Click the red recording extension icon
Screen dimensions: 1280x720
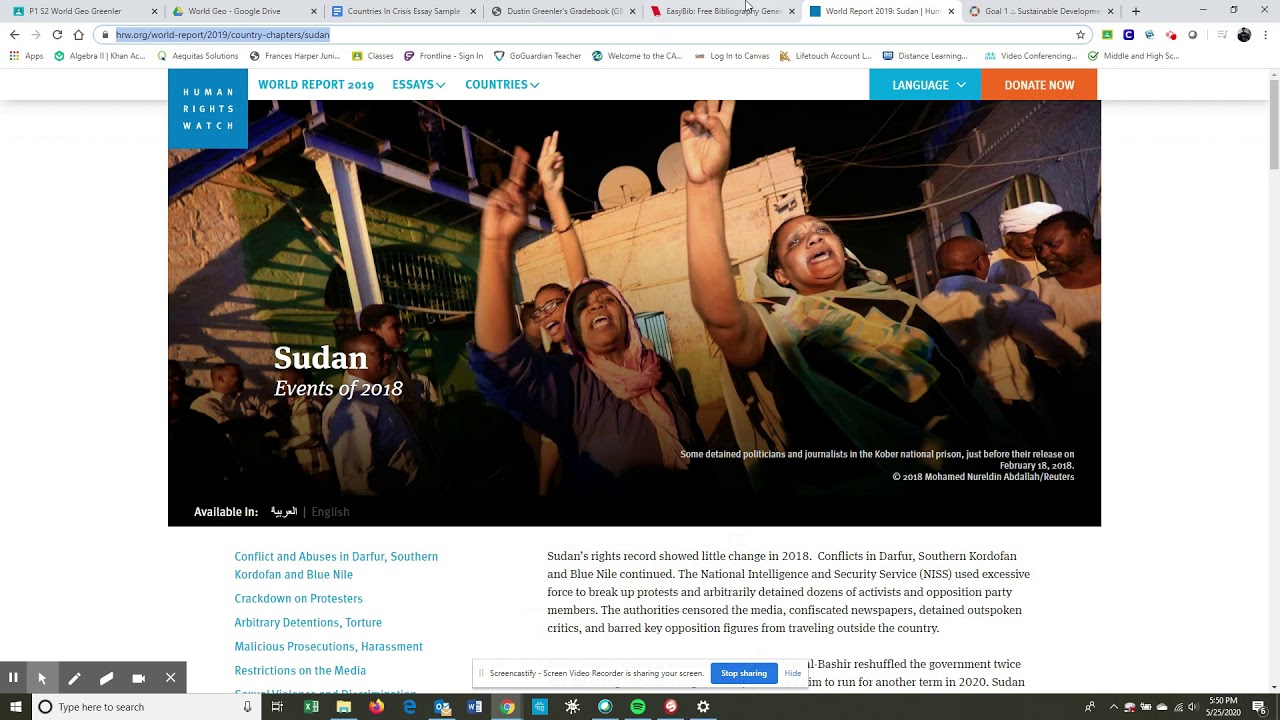point(1171,34)
